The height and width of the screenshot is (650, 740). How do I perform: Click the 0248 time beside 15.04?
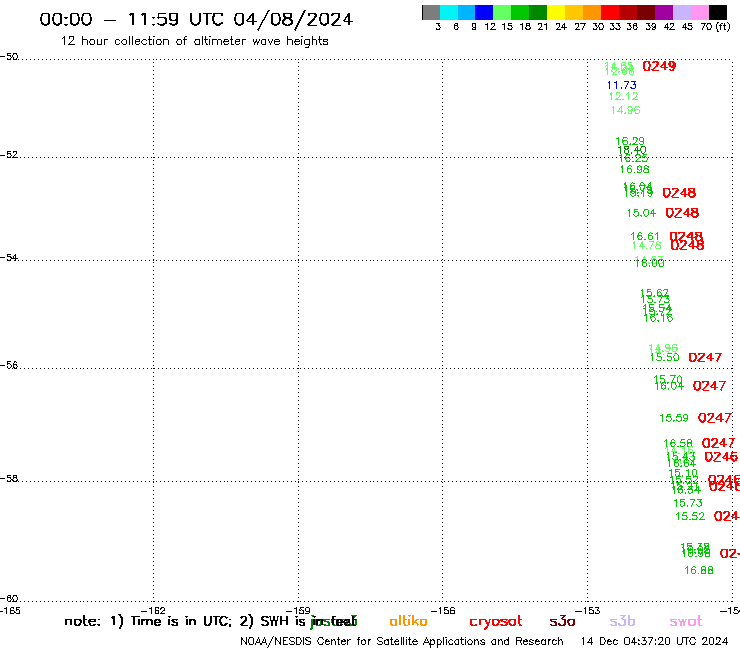click(x=682, y=213)
